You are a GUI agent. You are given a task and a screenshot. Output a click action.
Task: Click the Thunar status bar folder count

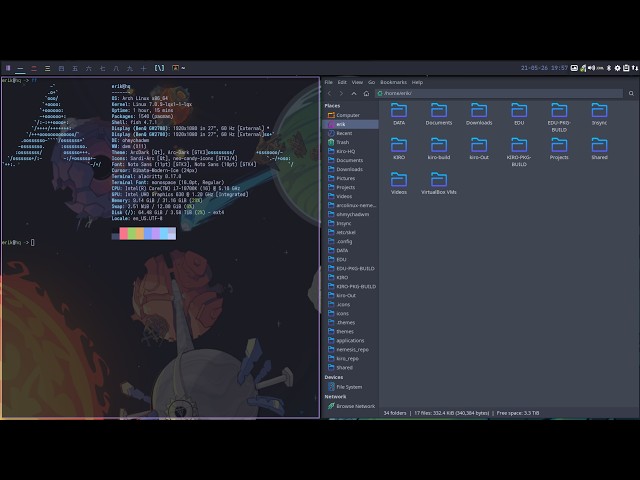click(x=395, y=413)
